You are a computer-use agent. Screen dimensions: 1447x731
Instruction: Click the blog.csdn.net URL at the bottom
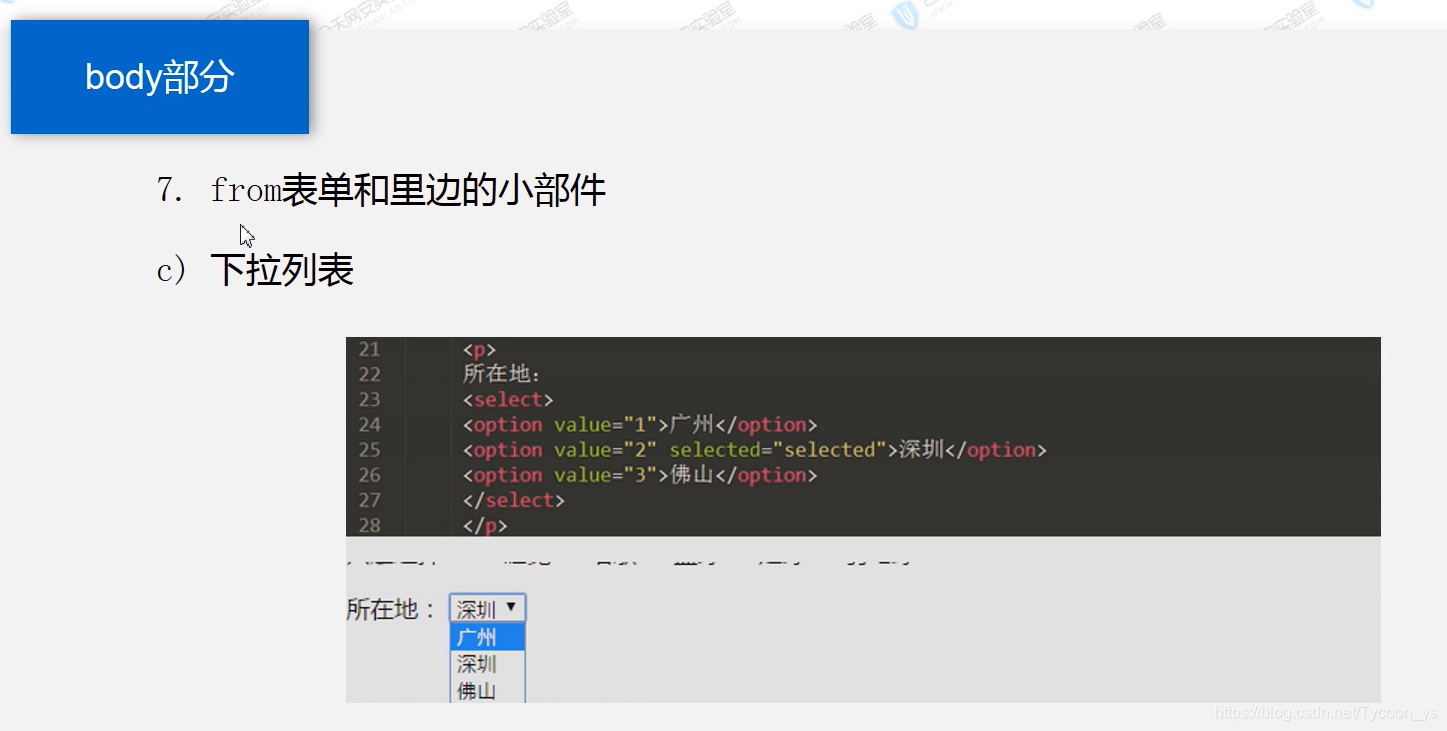click(x=1327, y=712)
